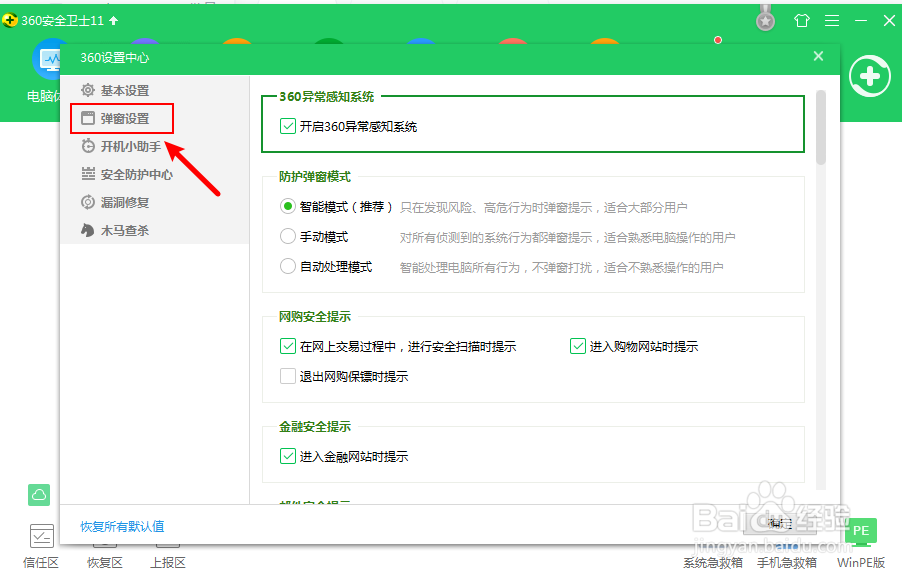Open the skin shirt icon in title bar
This screenshot has height=577, width=902.
(801, 21)
